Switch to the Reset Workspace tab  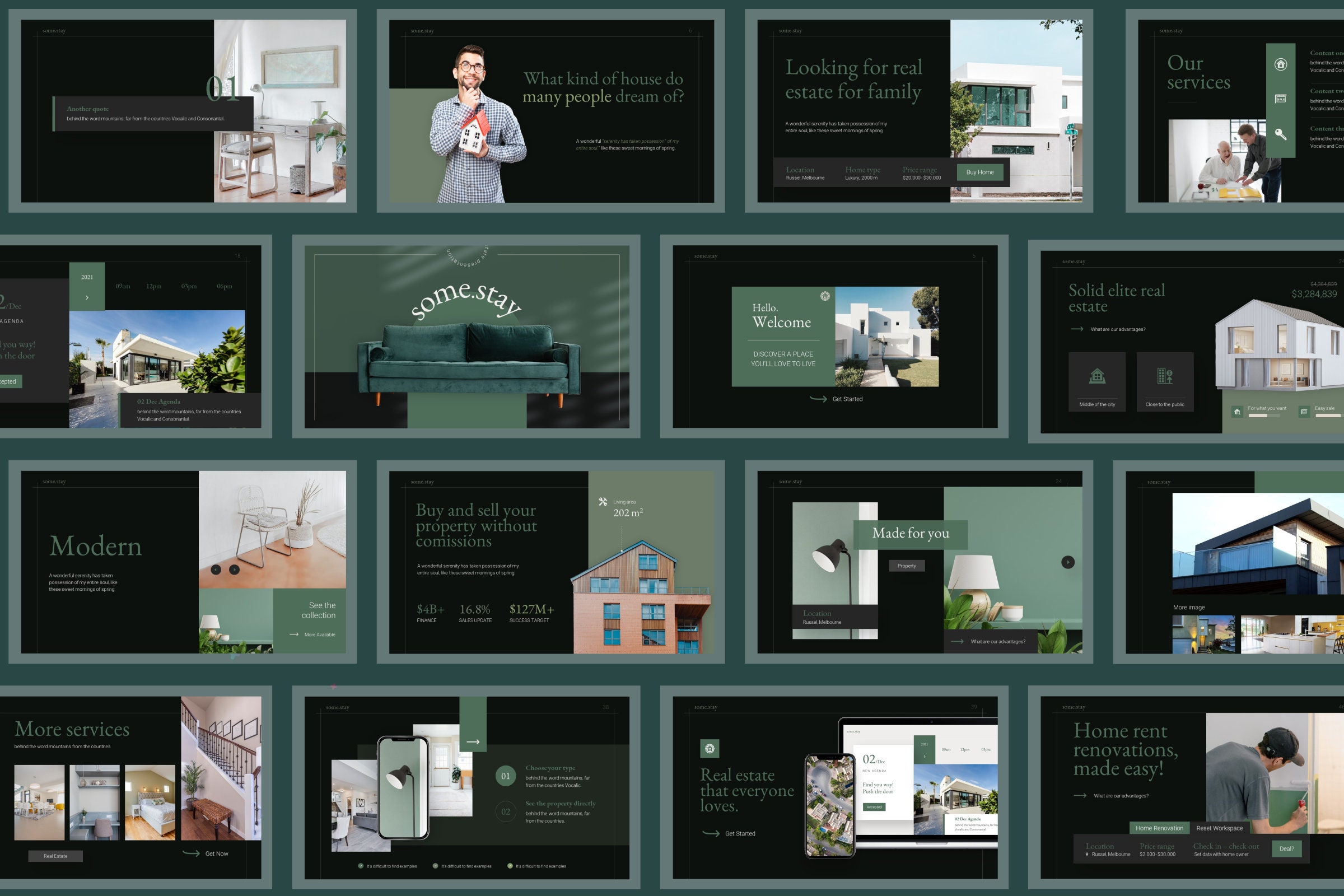click(1220, 828)
